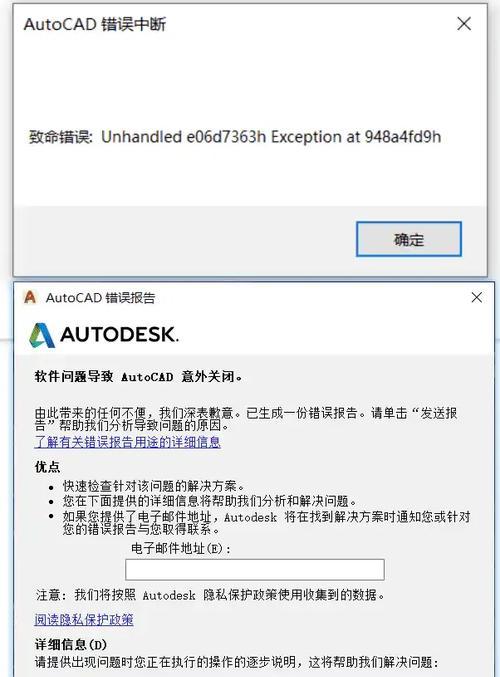Click the 如果您提供了电子邮件地址 bullet text
The image size is (500, 677).
[x=267, y=522]
